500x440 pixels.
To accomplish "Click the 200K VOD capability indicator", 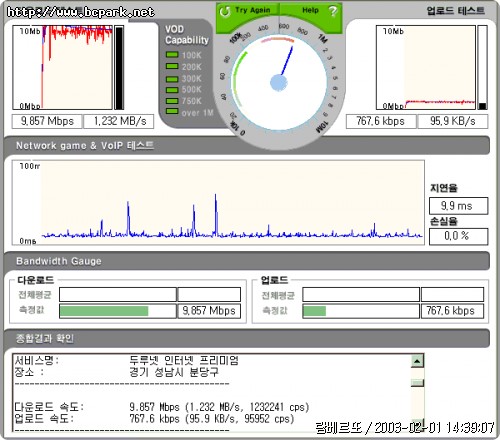I will (172, 66).
